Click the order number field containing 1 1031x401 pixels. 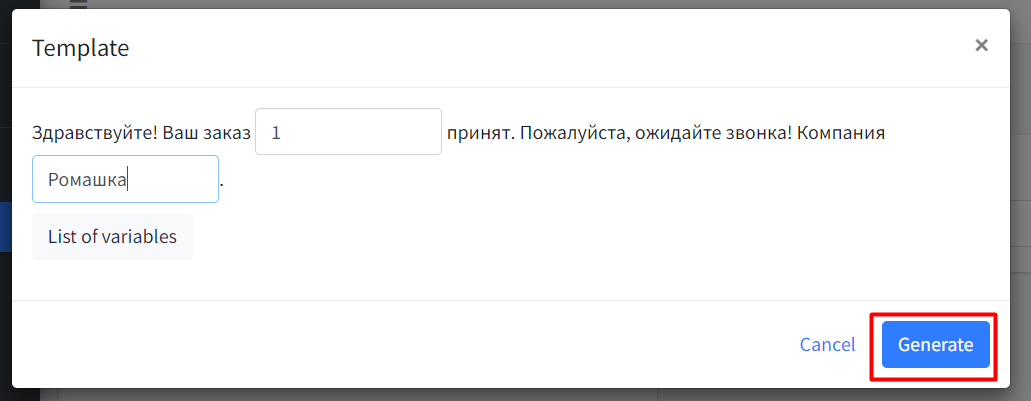point(348,132)
